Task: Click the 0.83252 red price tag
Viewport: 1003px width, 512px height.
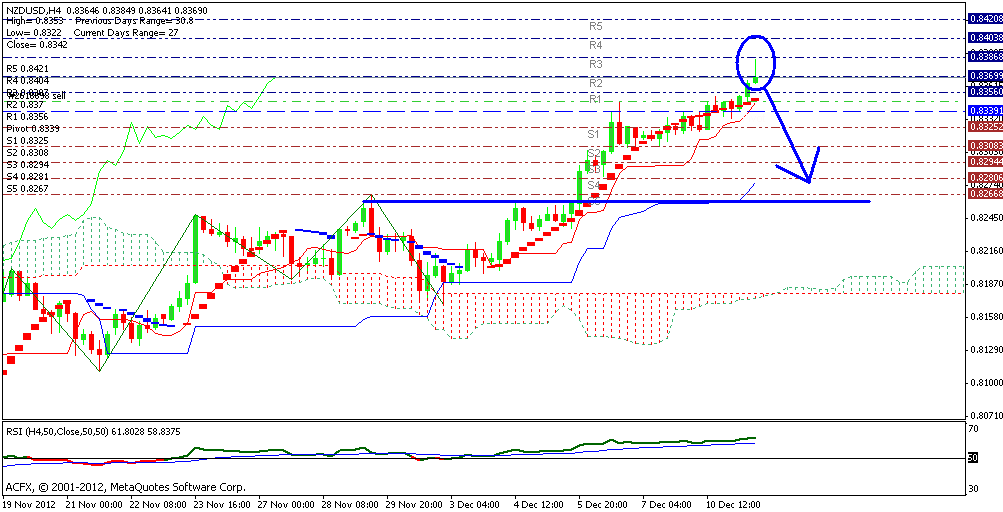Action: (x=984, y=127)
